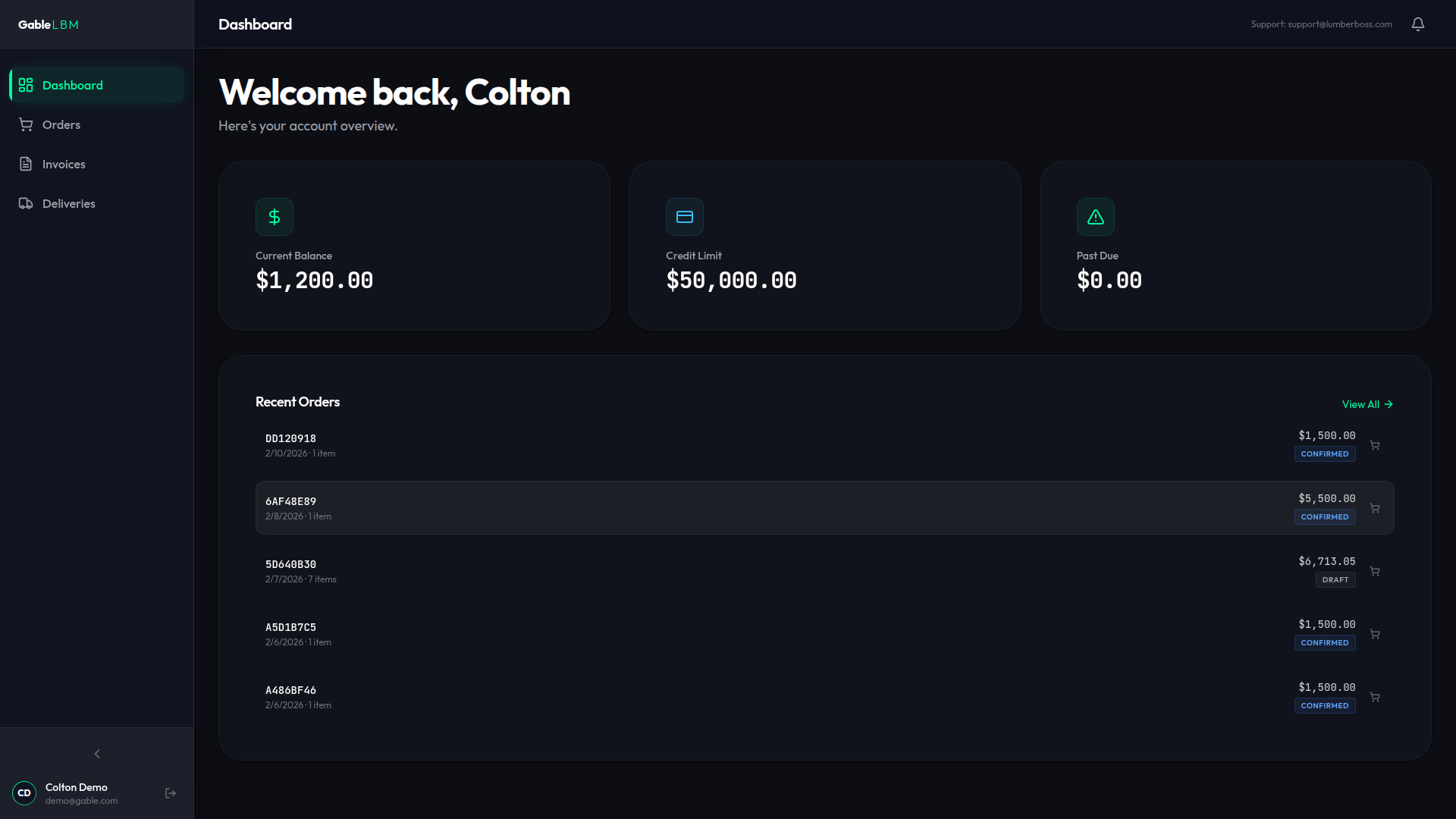Click the warning triangle Past Due icon

tap(1095, 217)
